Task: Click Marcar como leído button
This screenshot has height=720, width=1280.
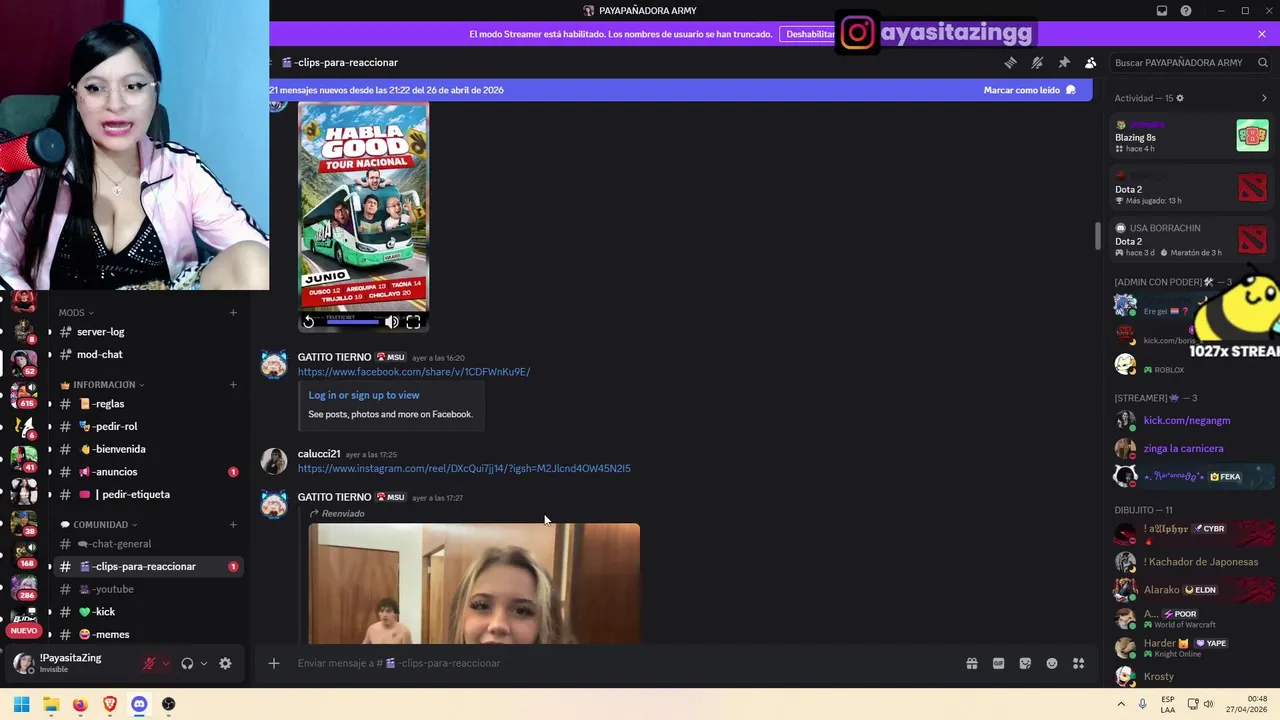Action: 1030,90
